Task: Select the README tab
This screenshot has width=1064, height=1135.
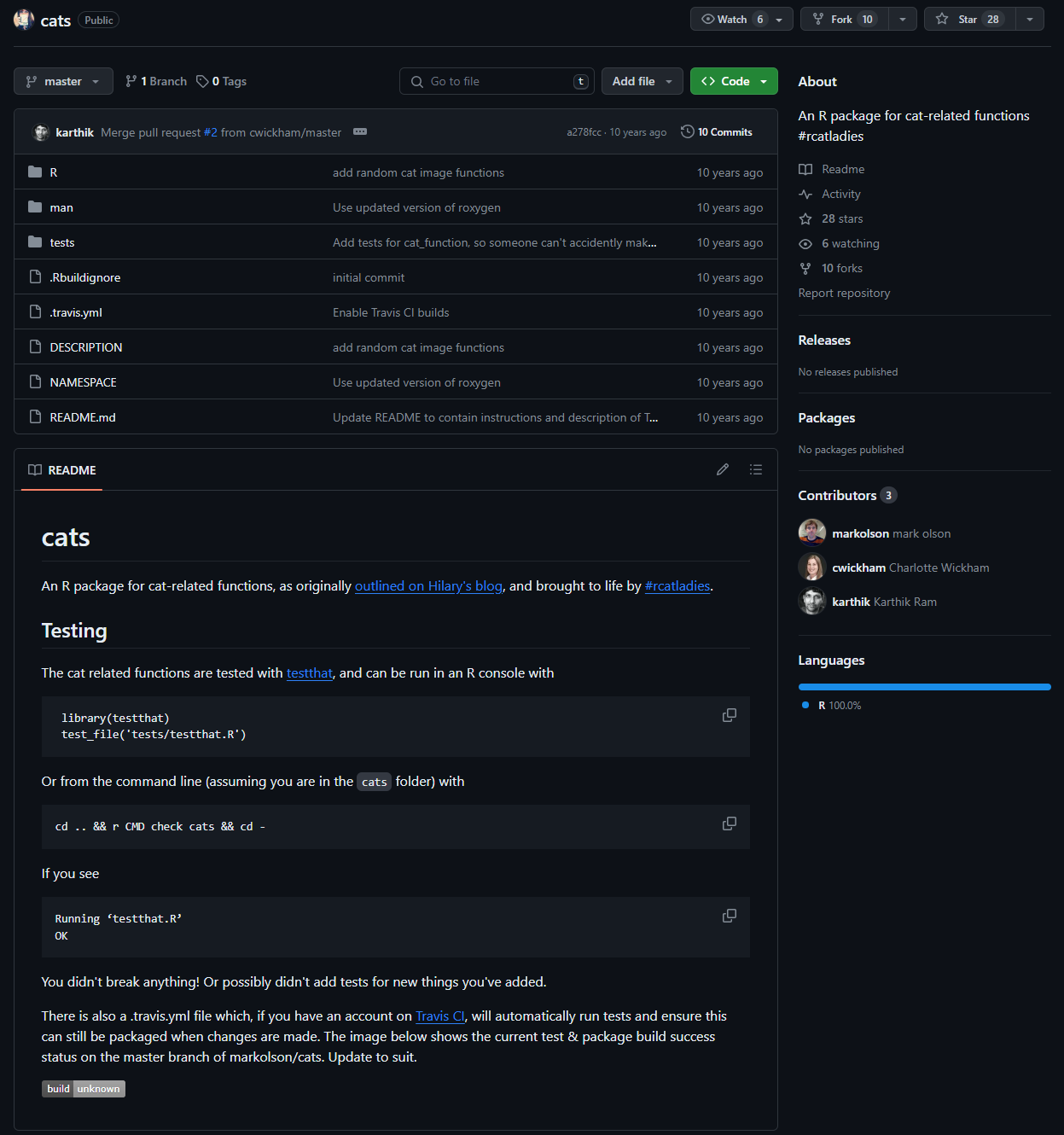Action: (x=62, y=470)
